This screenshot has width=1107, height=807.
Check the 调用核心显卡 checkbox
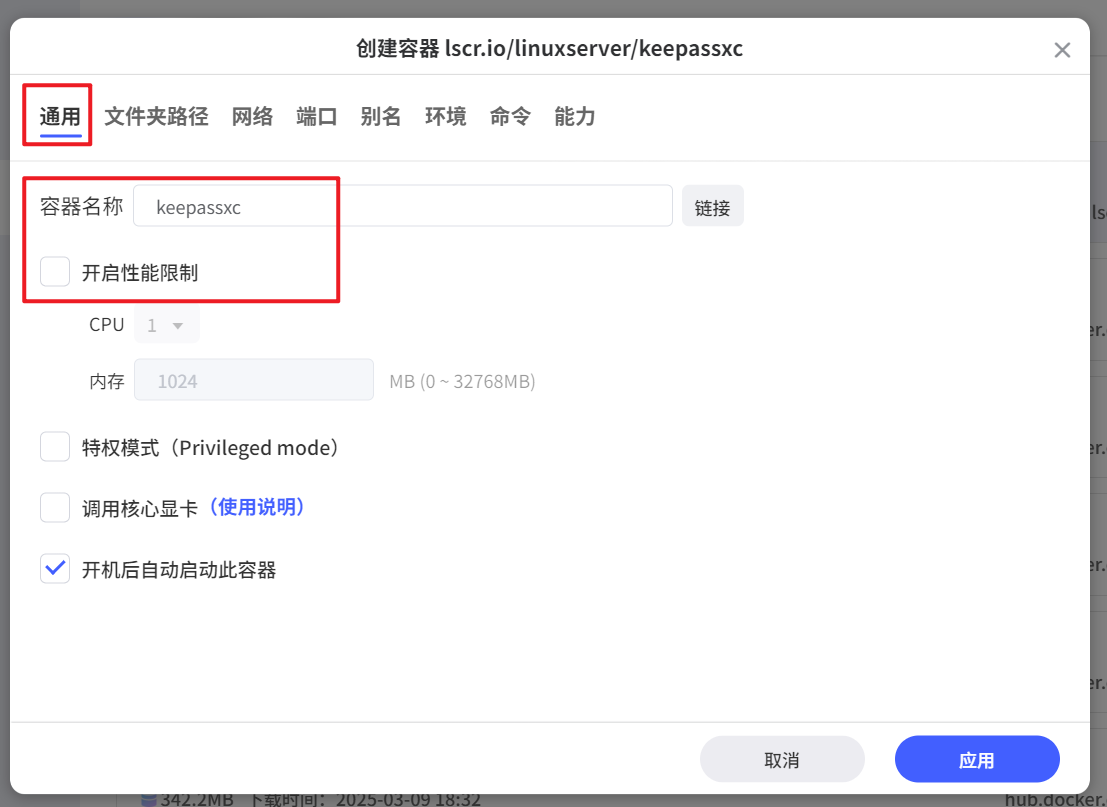(54, 508)
